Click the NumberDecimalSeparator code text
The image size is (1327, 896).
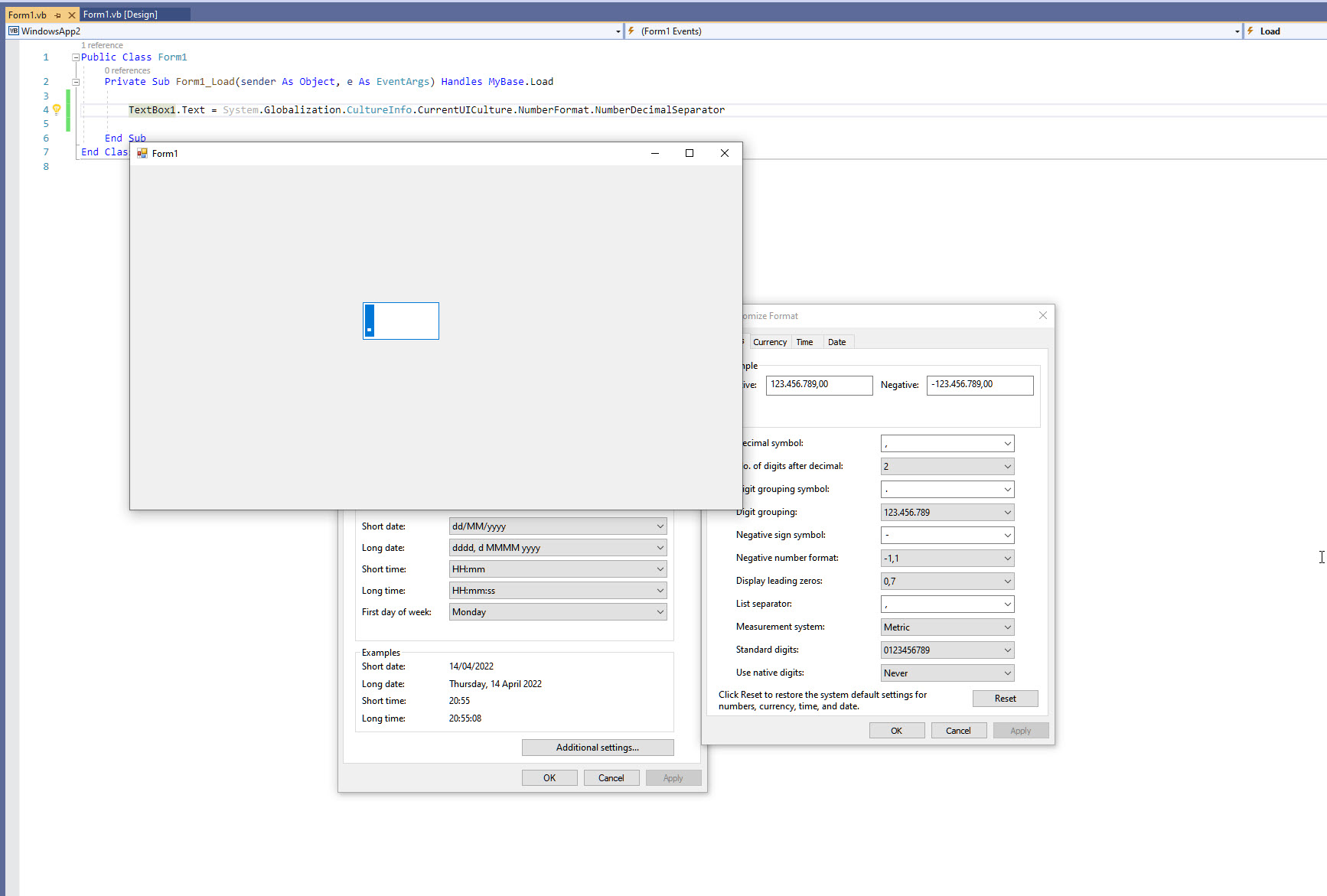pyautogui.click(x=660, y=110)
